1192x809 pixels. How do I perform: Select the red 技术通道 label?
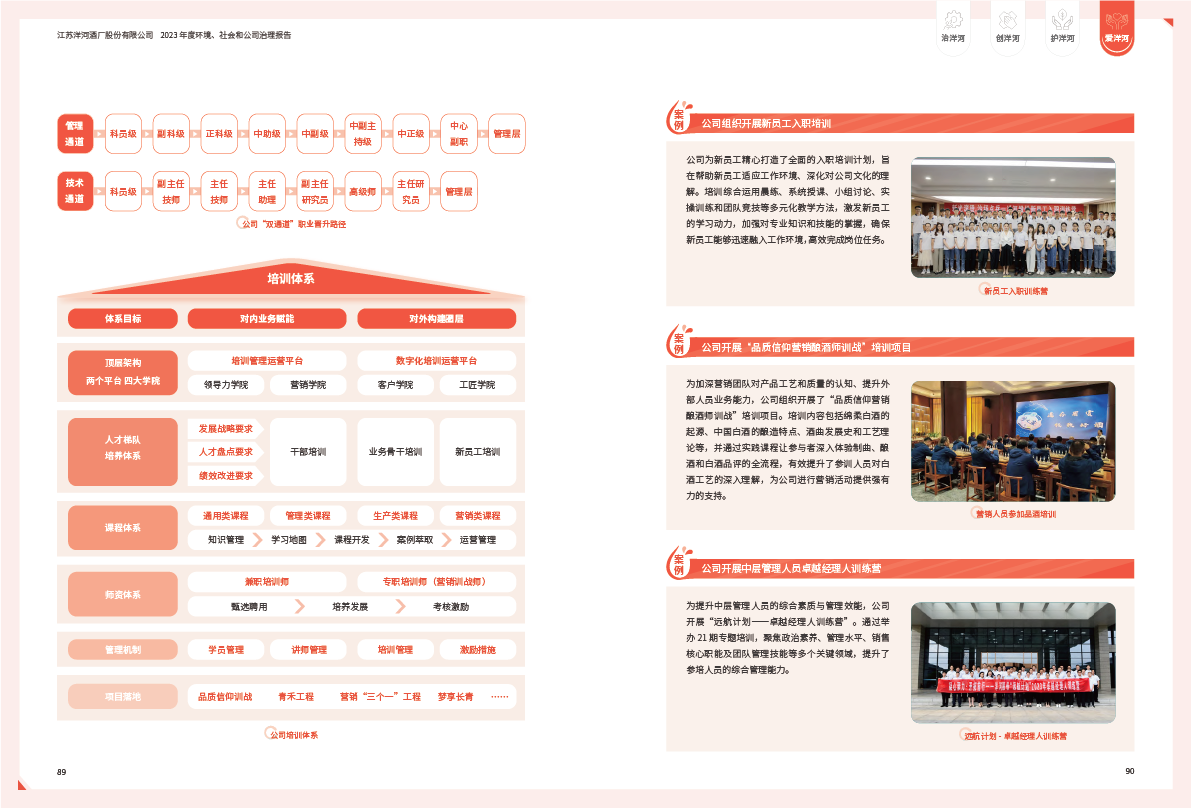75,191
